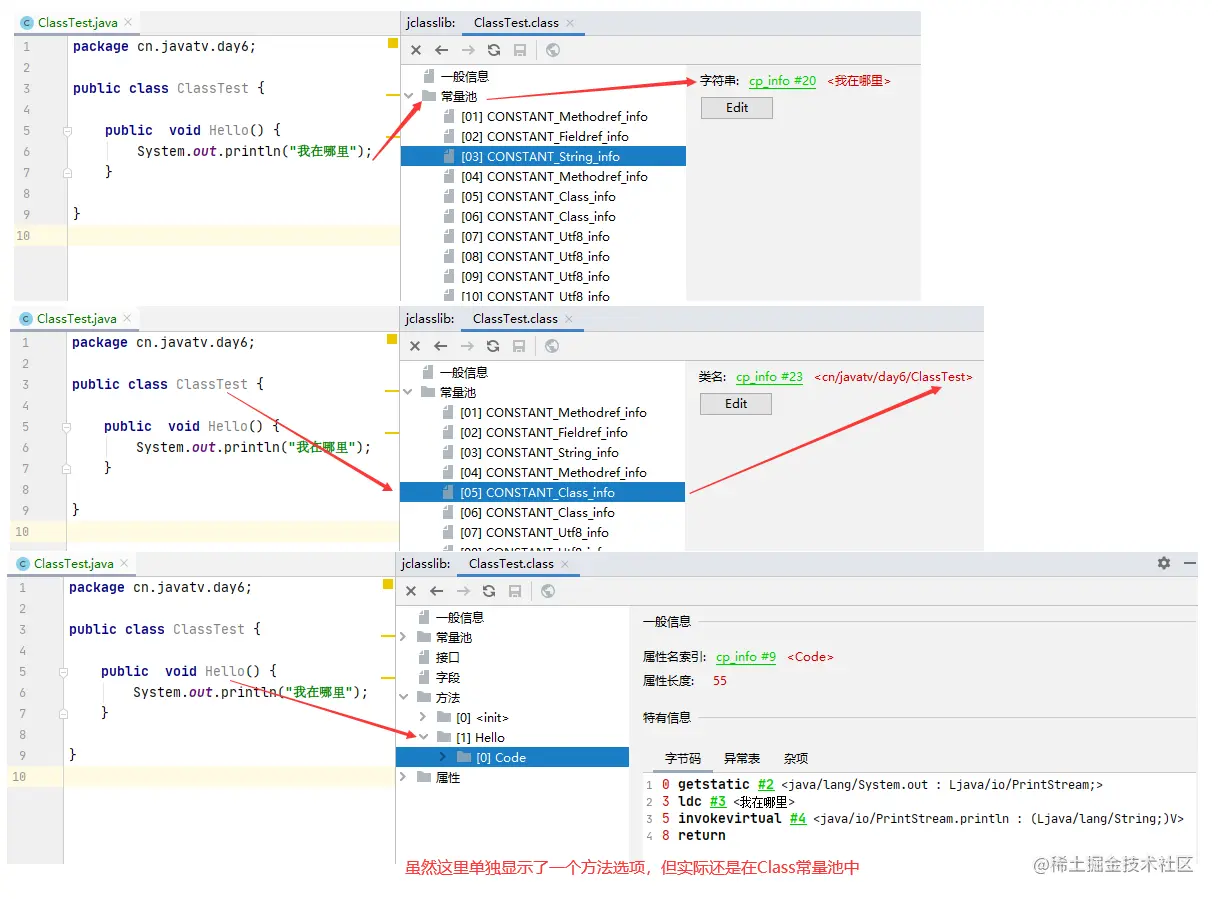Follow the cp_info #9 link
Viewport: 1218px width, 899px height.
(746, 657)
